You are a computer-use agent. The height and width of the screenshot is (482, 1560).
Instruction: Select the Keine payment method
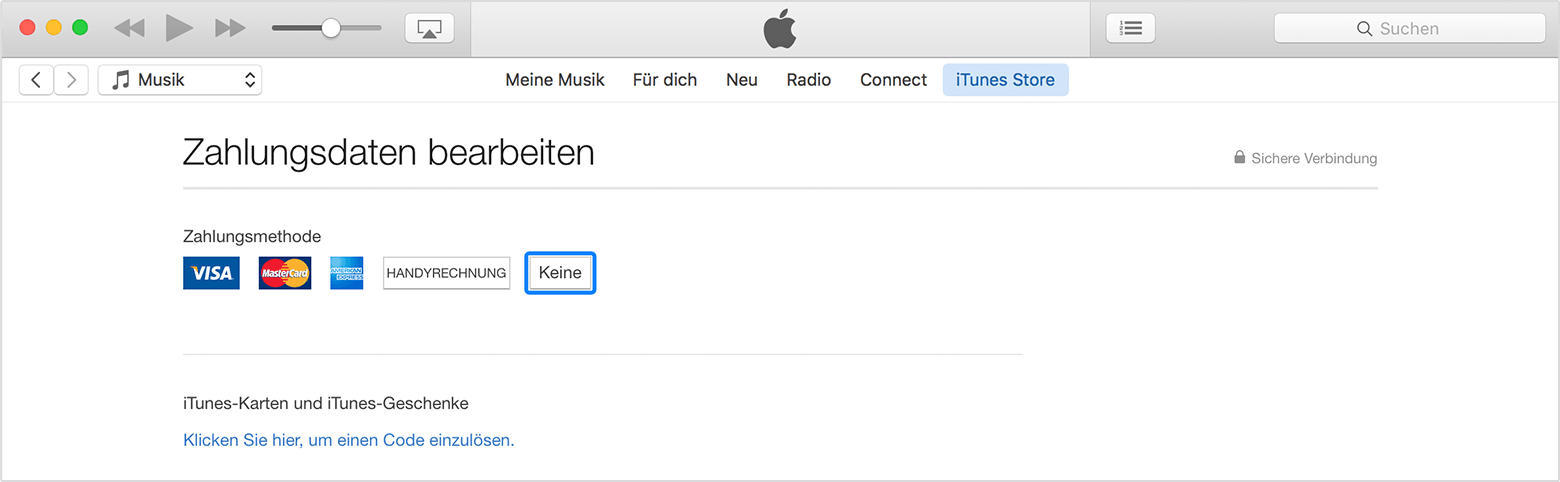tap(560, 273)
